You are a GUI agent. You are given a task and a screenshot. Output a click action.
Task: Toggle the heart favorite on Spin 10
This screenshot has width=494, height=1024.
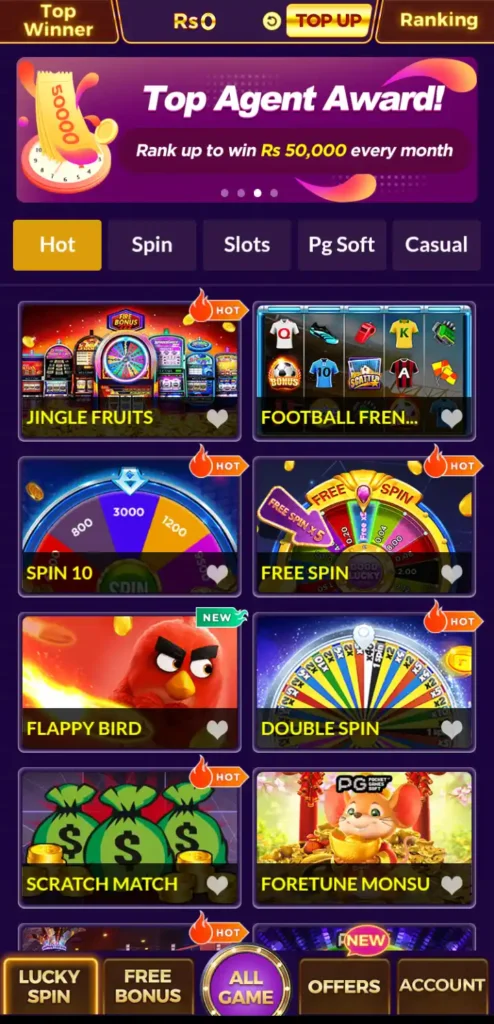[217, 573]
